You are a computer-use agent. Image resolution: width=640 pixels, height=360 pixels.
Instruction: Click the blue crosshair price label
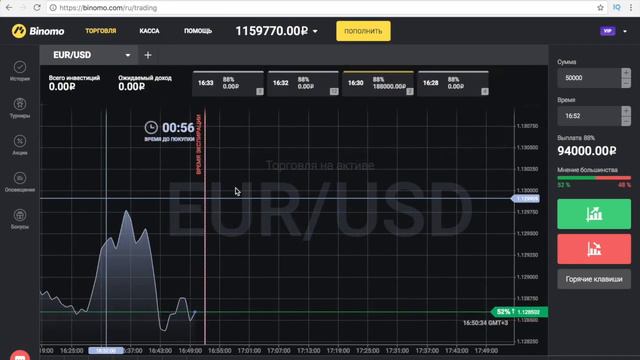tap(525, 199)
